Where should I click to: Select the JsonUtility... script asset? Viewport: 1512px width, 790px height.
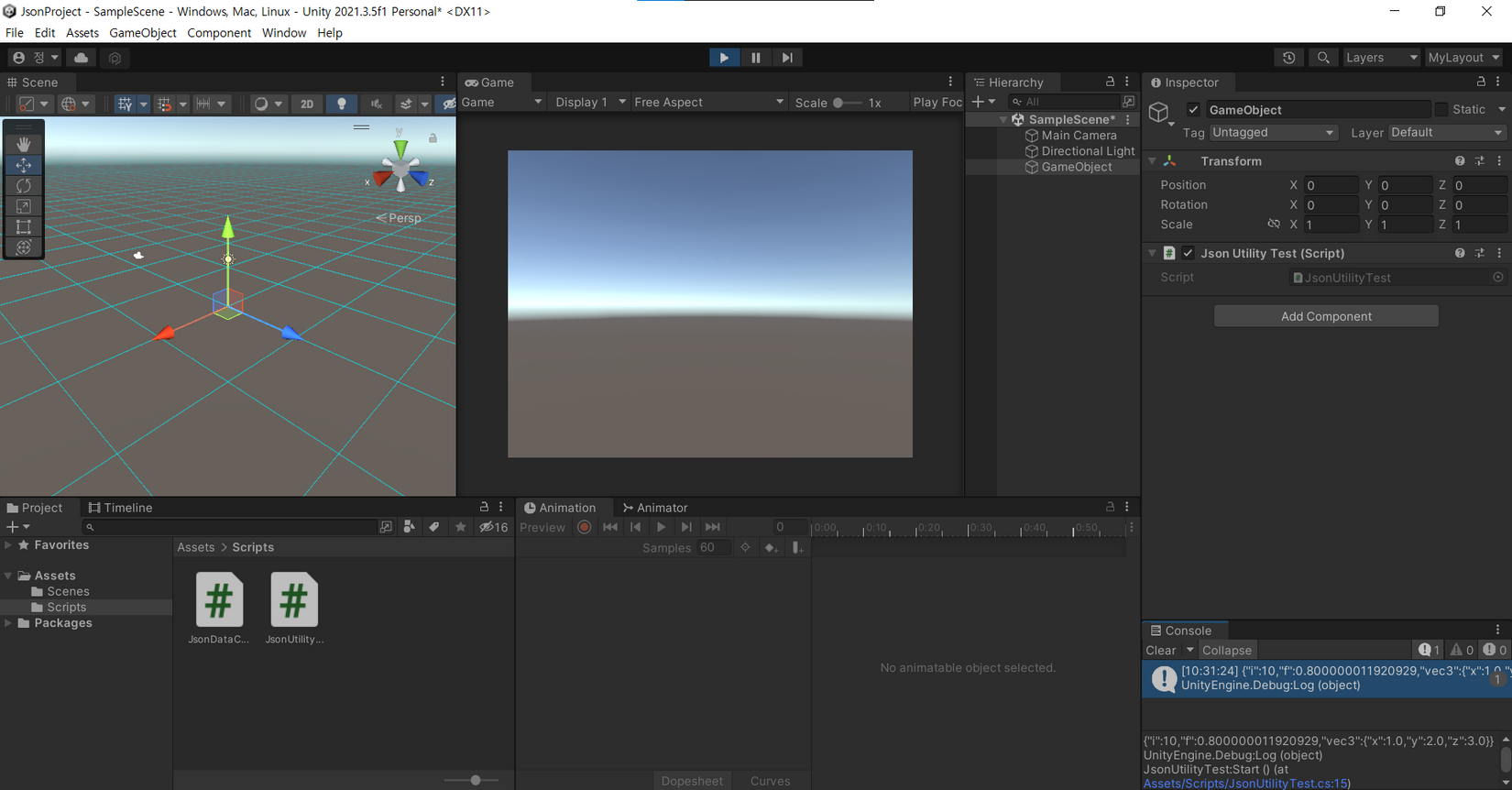pos(294,609)
